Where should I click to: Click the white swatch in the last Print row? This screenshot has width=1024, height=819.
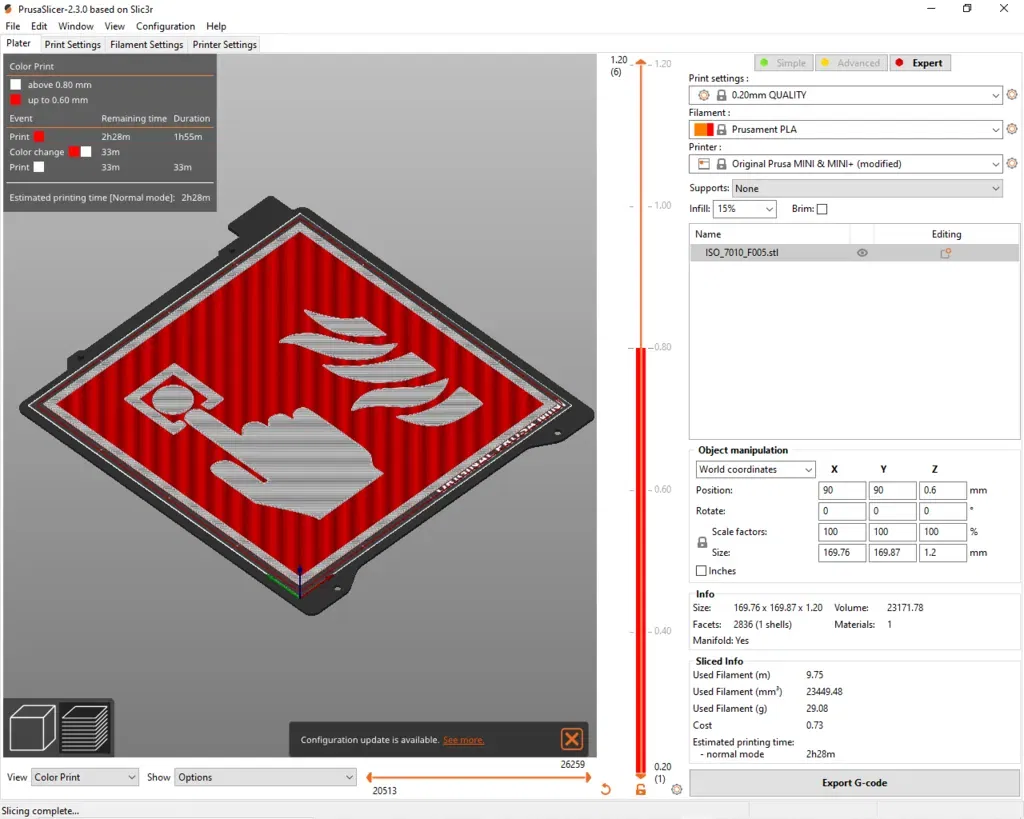(x=39, y=167)
